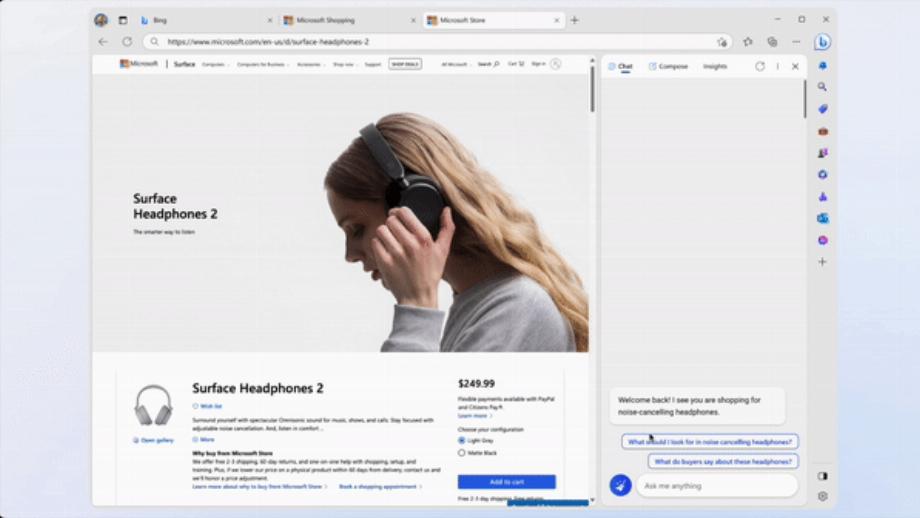Open the Learn more payments link
920x518 pixels.
[x=475, y=416]
